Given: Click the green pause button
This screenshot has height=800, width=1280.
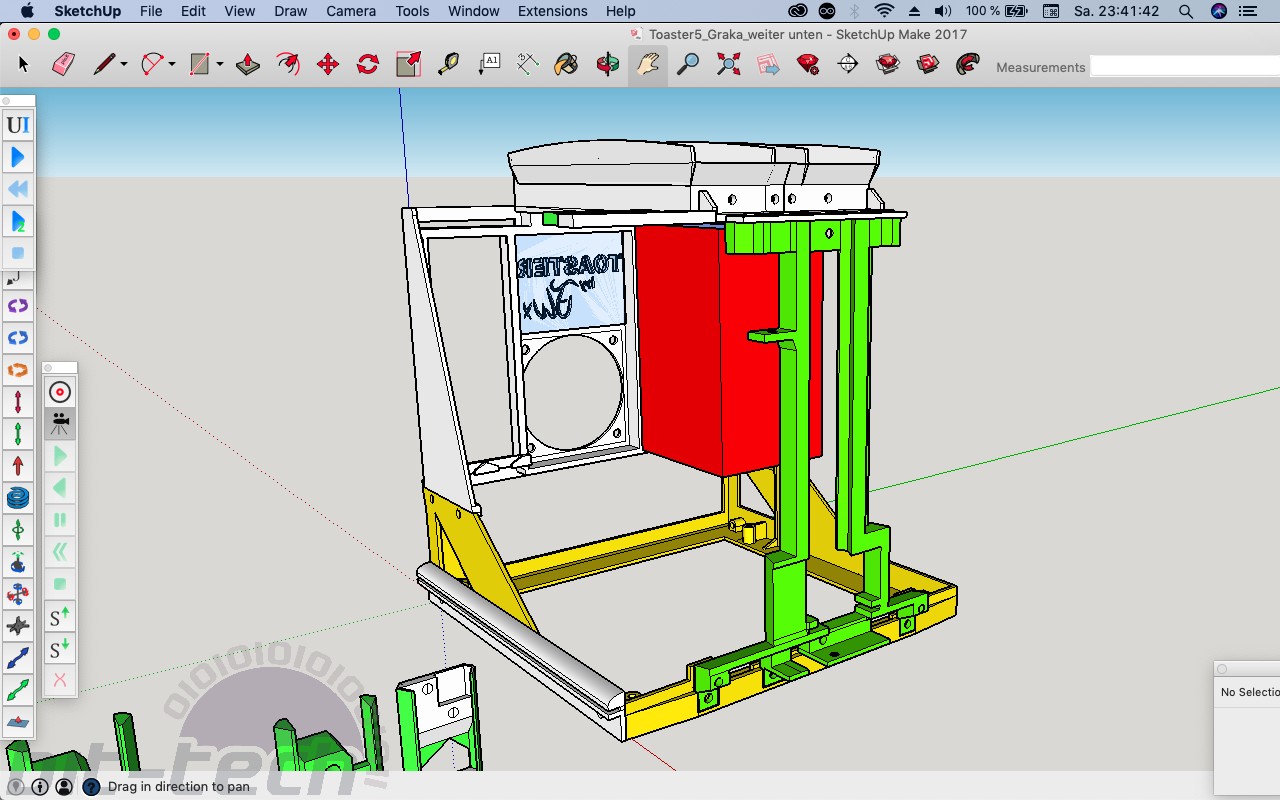Looking at the screenshot, I should [x=60, y=520].
